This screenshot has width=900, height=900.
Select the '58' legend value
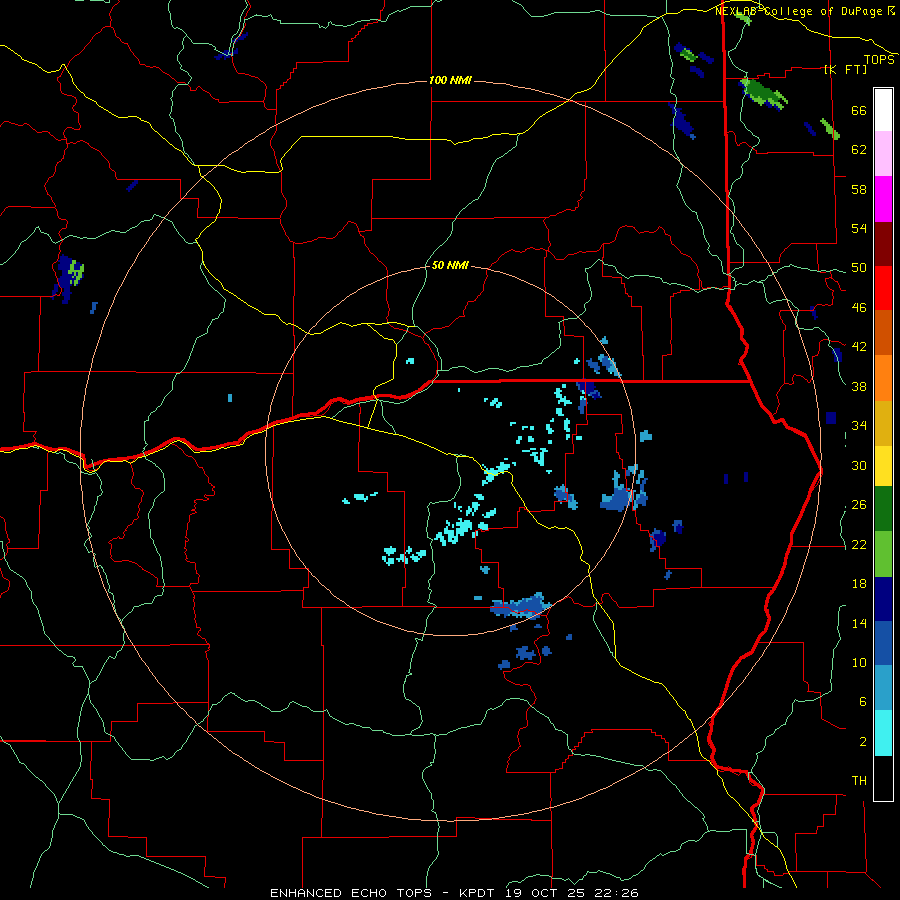pyautogui.click(x=859, y=189)
